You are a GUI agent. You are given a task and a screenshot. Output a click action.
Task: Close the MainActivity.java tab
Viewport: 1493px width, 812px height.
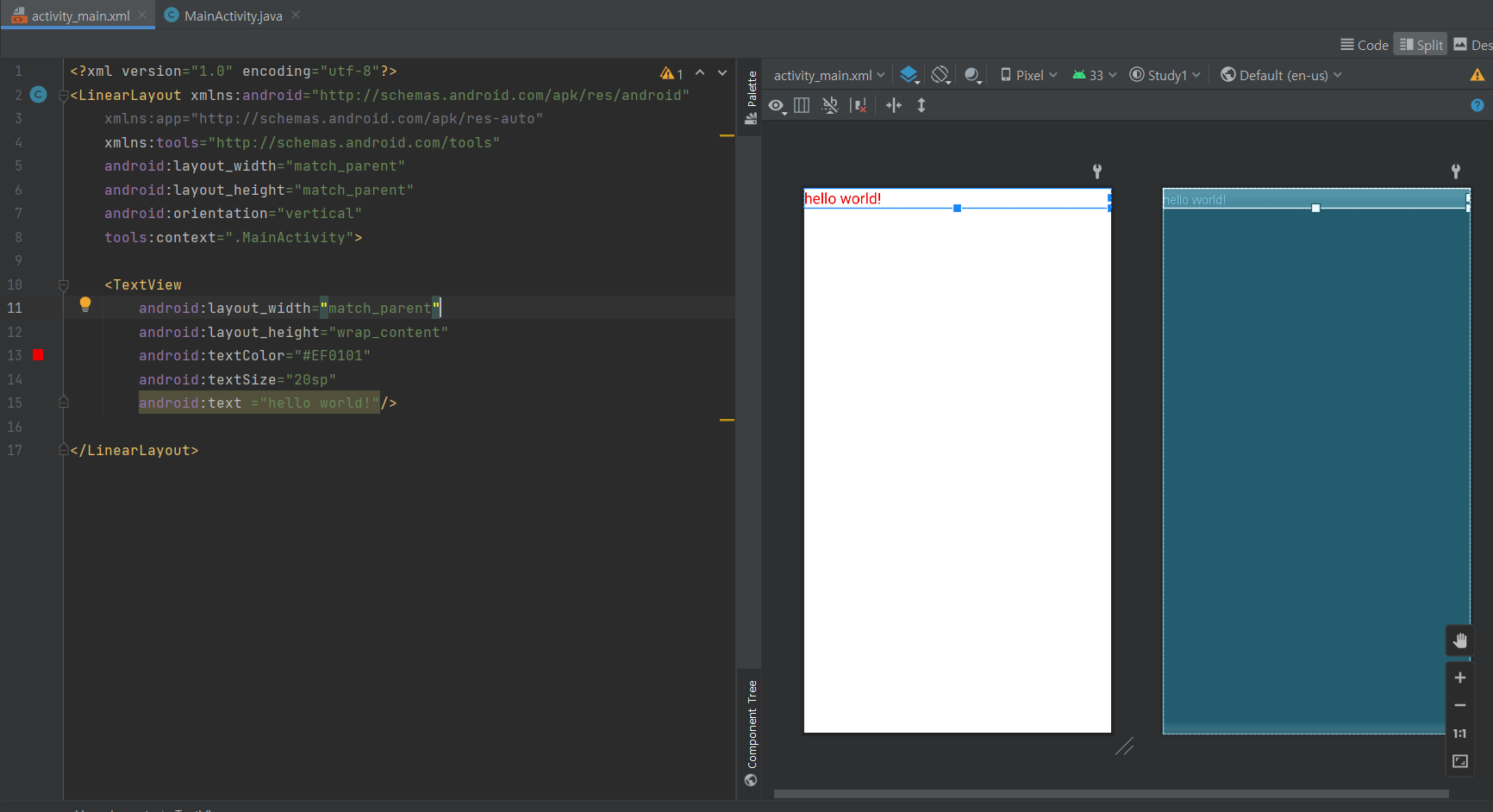(296, 15)
